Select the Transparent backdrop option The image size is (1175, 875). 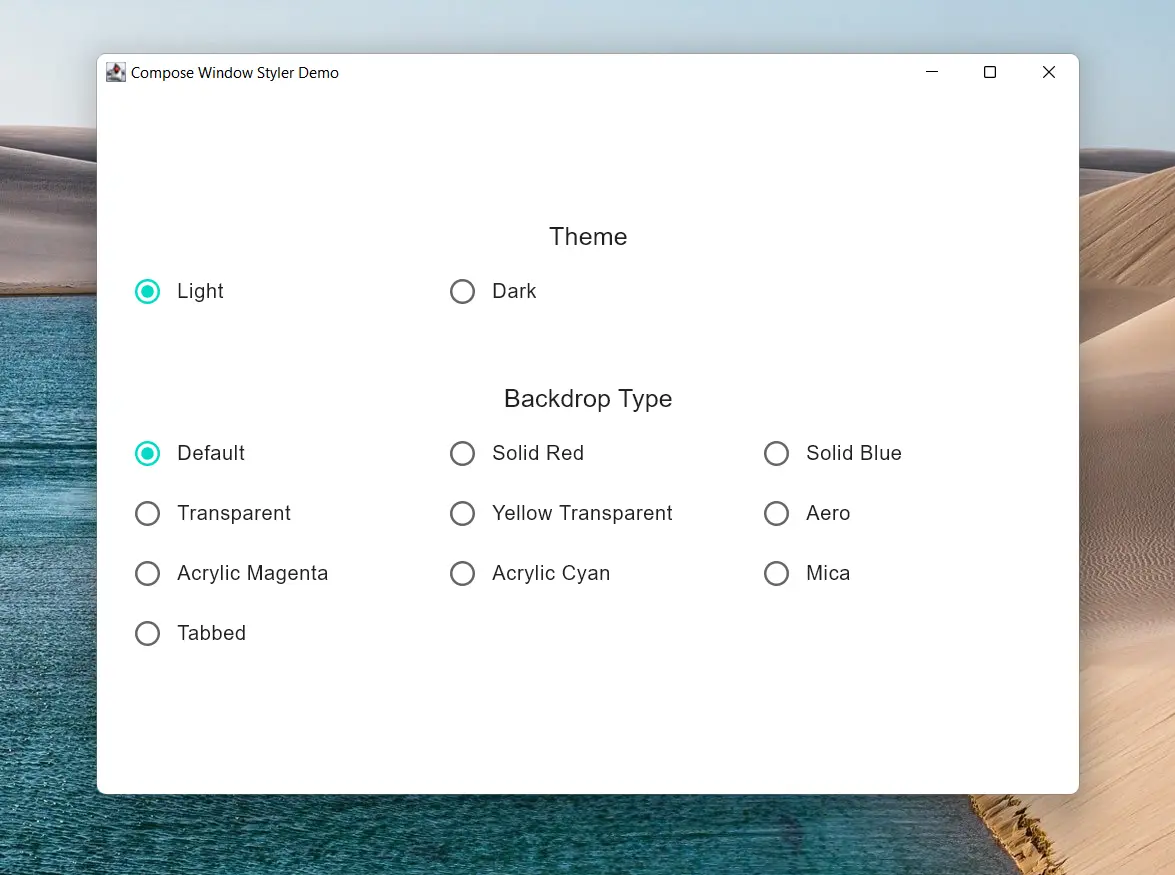click(x=148, y=513)
